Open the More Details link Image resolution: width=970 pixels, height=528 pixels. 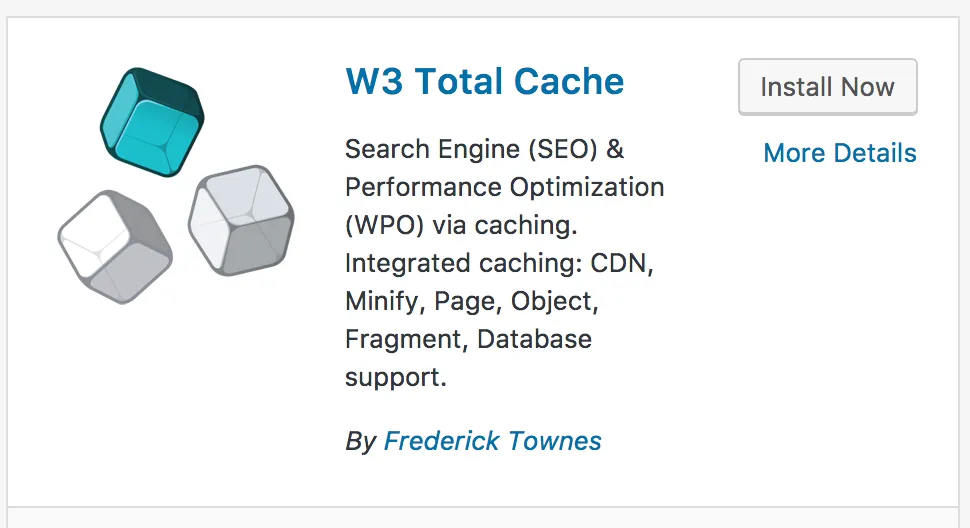click(839, 153)
